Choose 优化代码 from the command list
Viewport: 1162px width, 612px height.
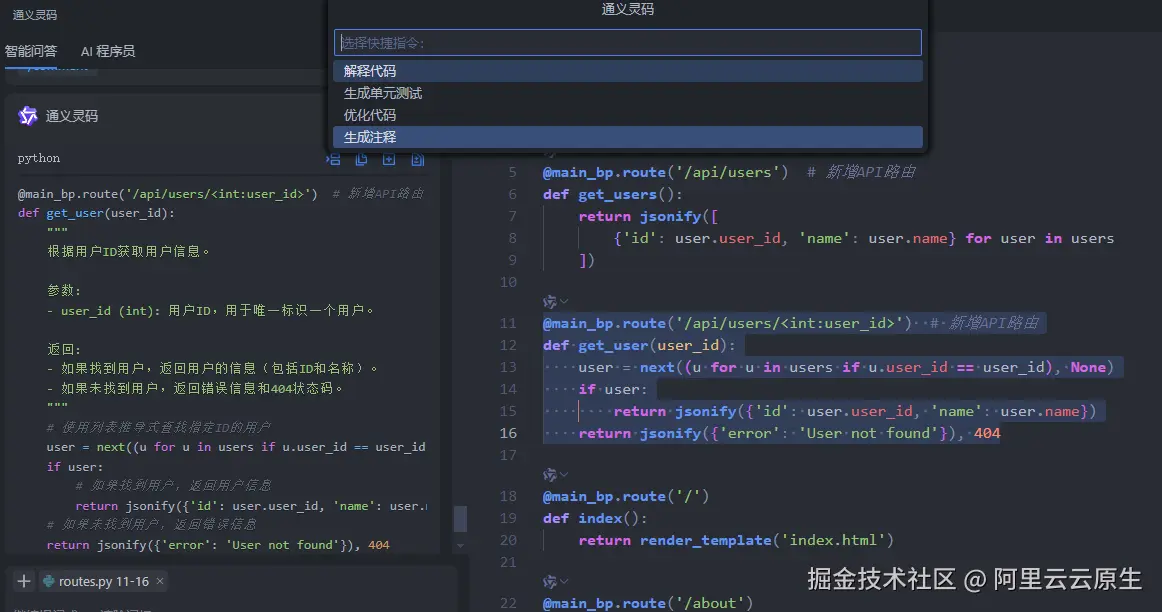(628, 116)
